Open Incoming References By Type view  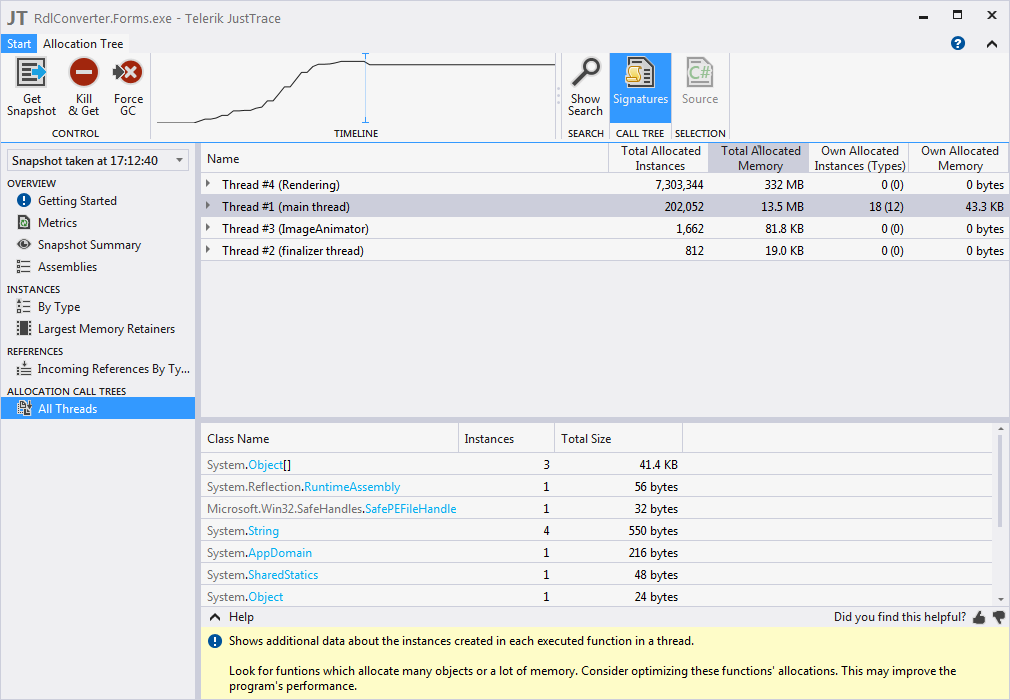point(103,369)
